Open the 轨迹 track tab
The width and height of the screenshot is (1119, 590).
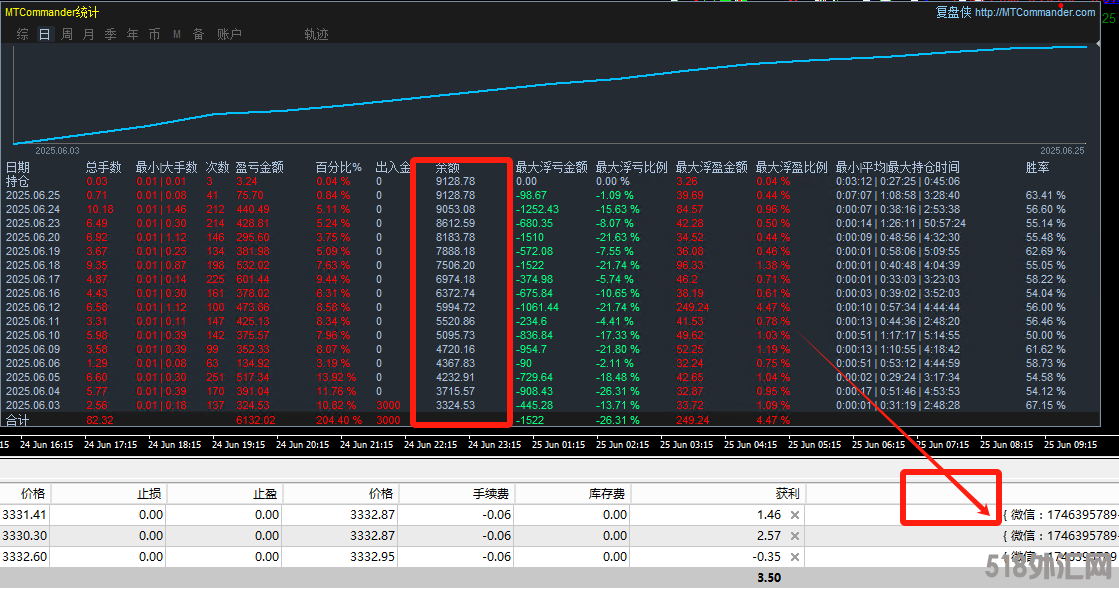coord(316,34)
